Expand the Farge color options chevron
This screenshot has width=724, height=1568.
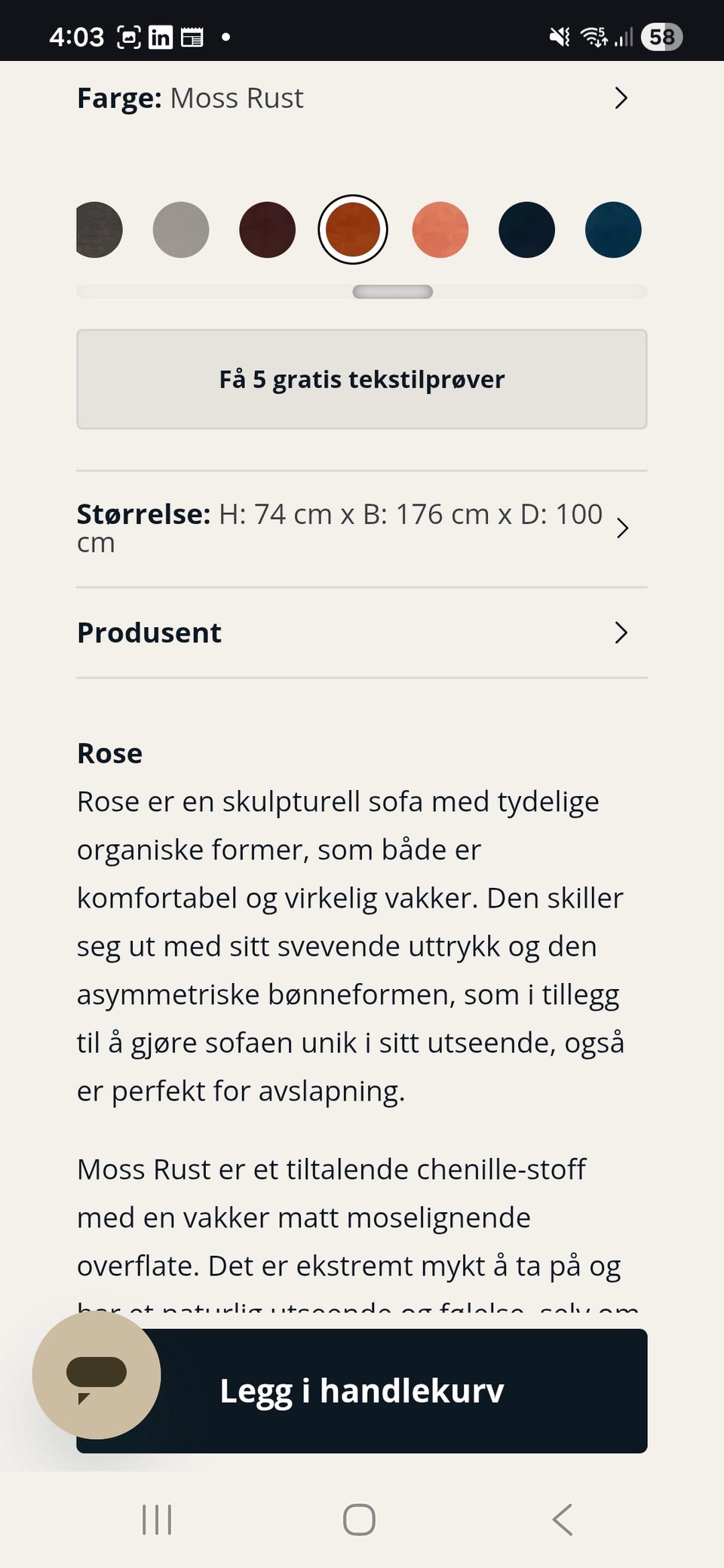(621, 98)
